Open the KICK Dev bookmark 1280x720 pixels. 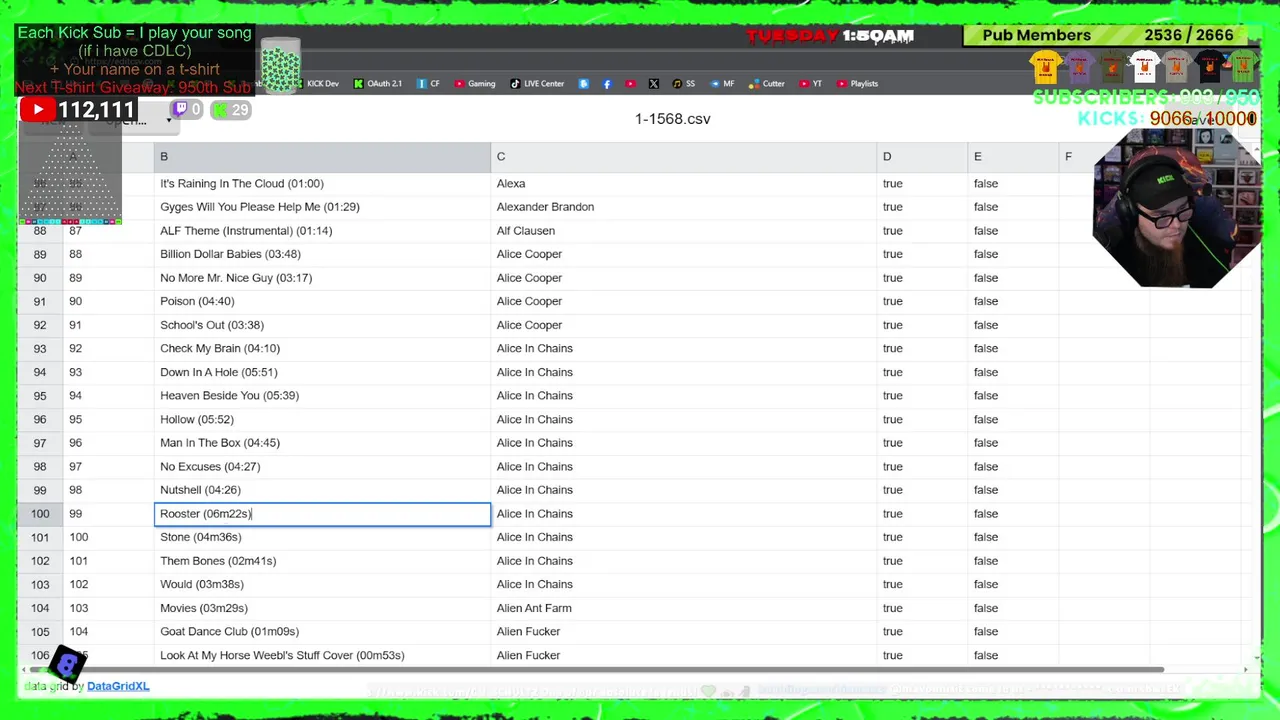pyautogui.click(x=316, y=84)
